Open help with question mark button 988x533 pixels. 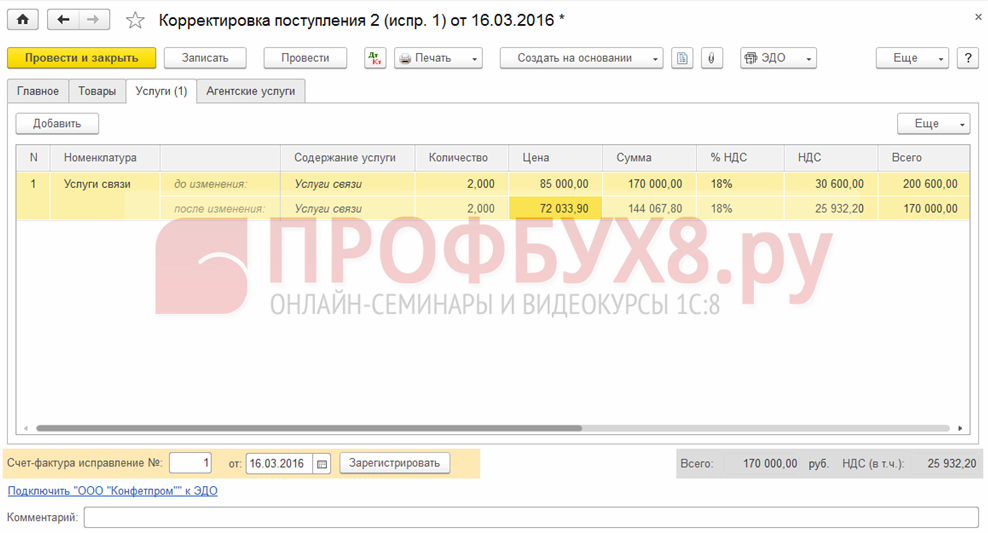point(967,58)
